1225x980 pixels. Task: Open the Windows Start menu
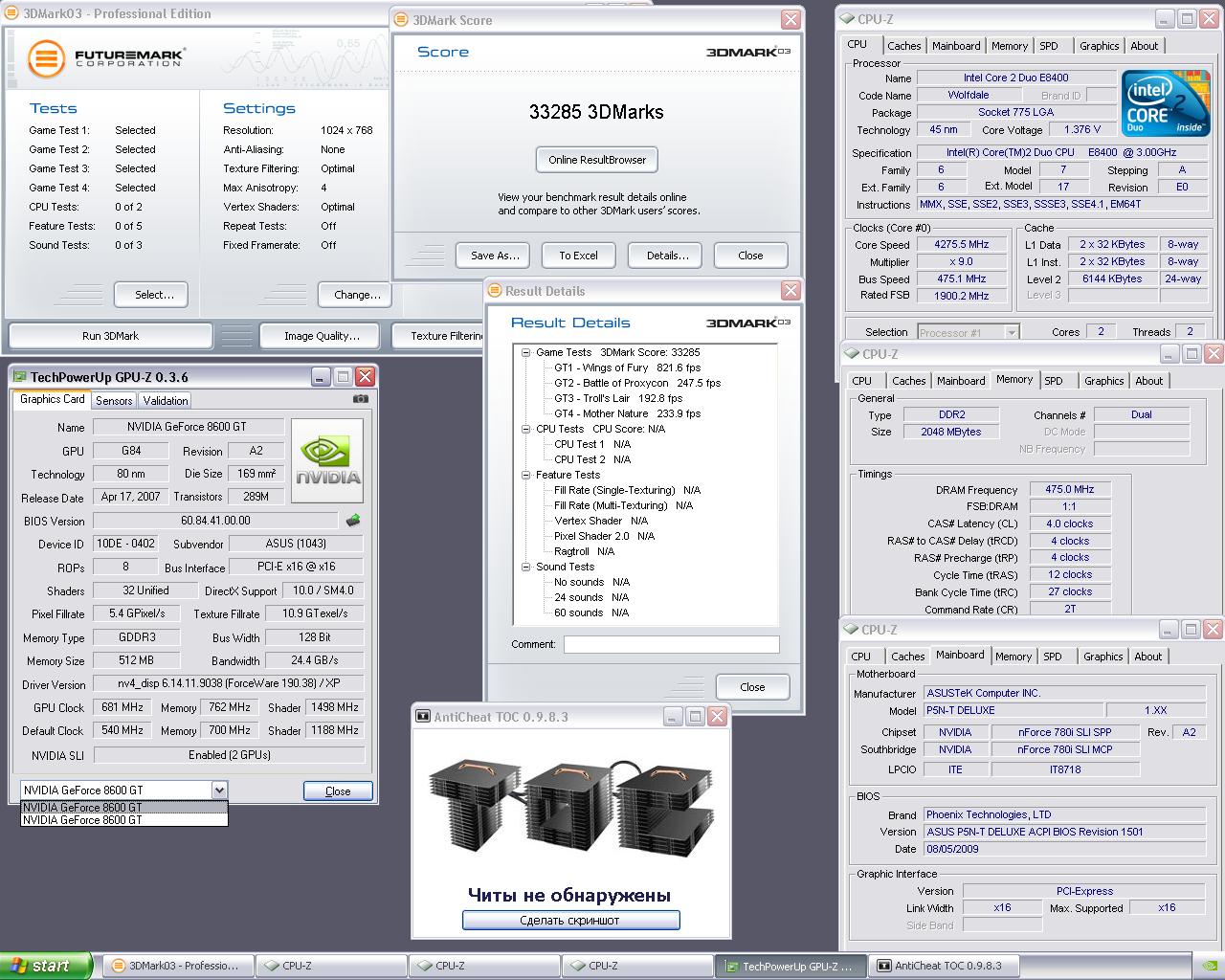tap(46, 966)
